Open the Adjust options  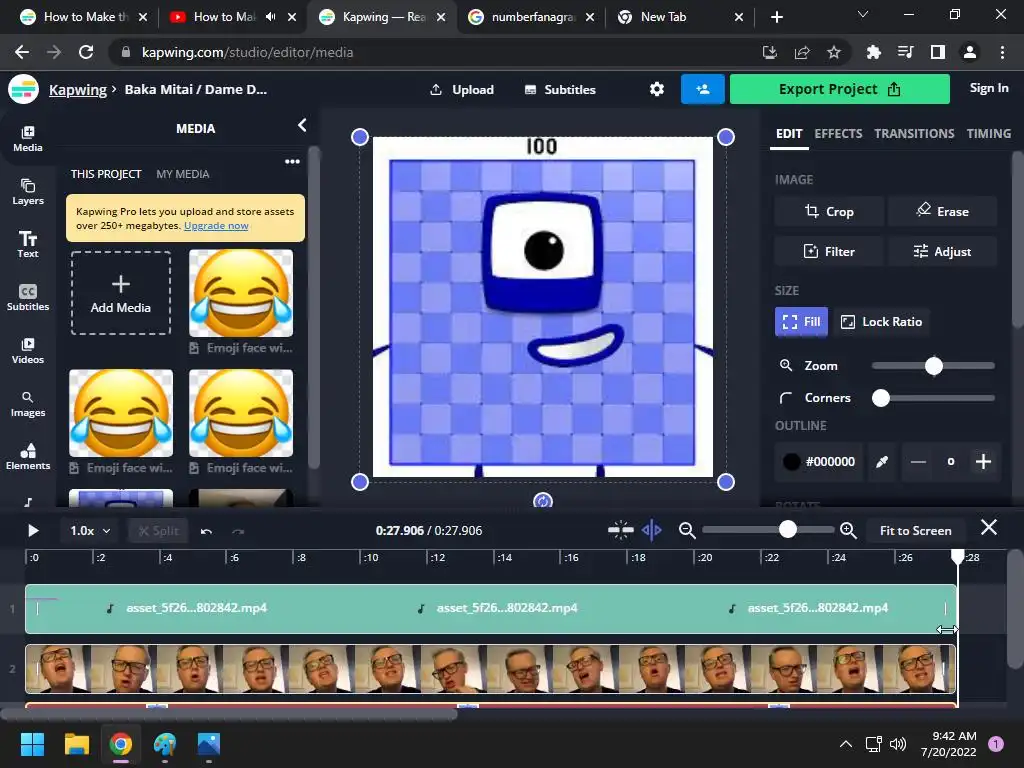(942, 251)
